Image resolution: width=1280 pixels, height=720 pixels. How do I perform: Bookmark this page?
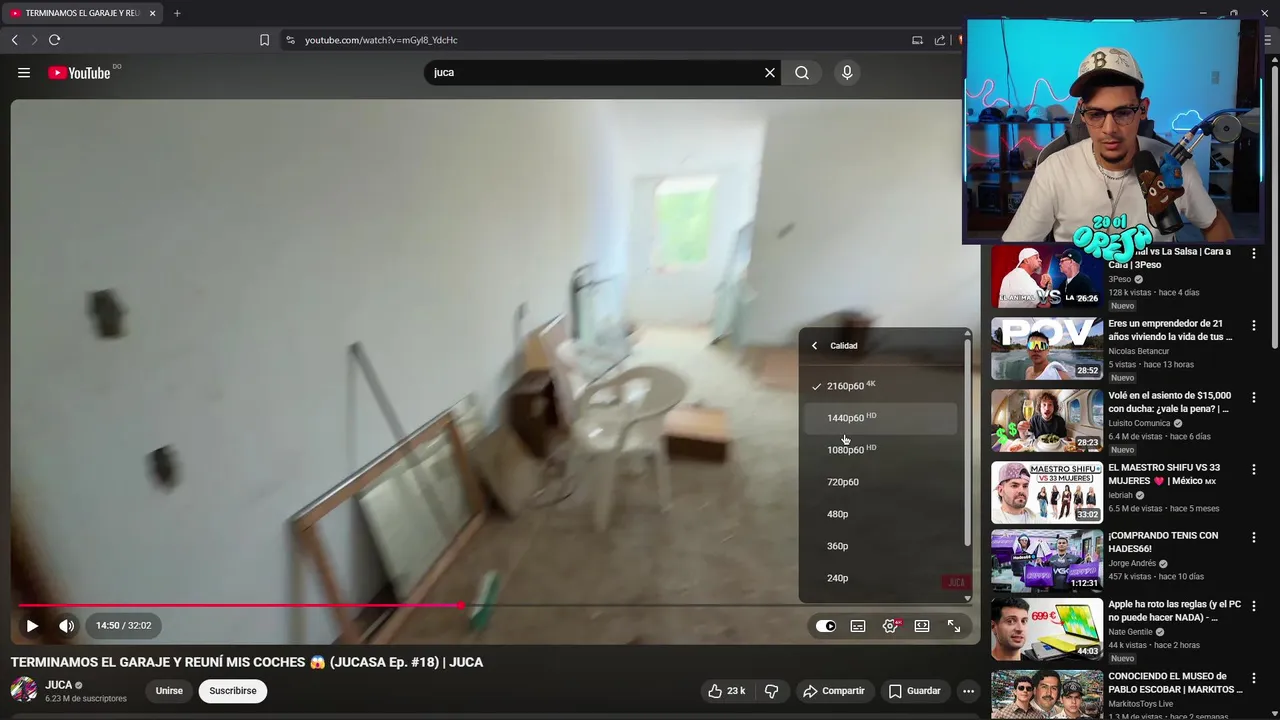pos(264,40)
